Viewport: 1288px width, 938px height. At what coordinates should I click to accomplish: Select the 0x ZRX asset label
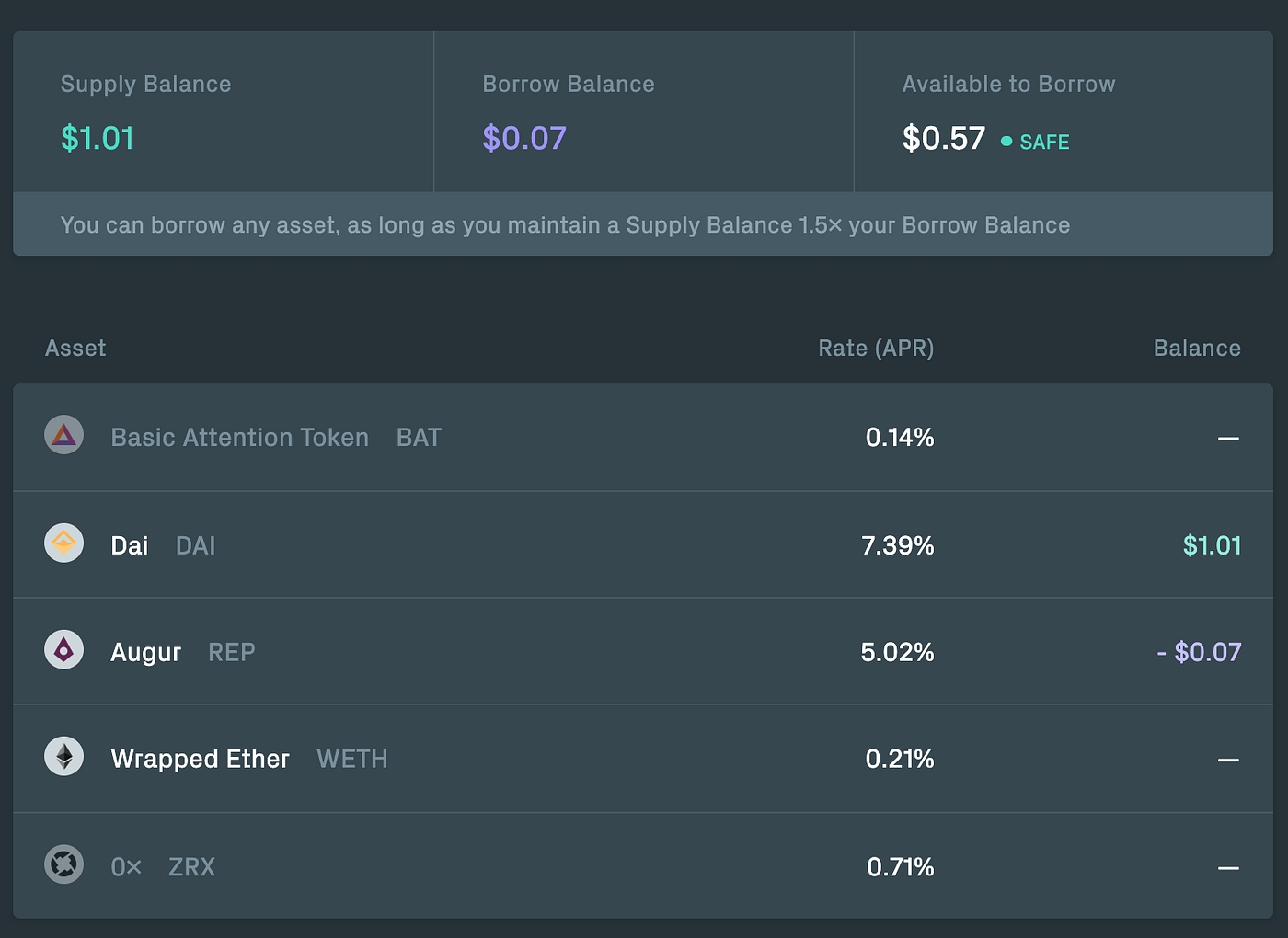(163, 867)
